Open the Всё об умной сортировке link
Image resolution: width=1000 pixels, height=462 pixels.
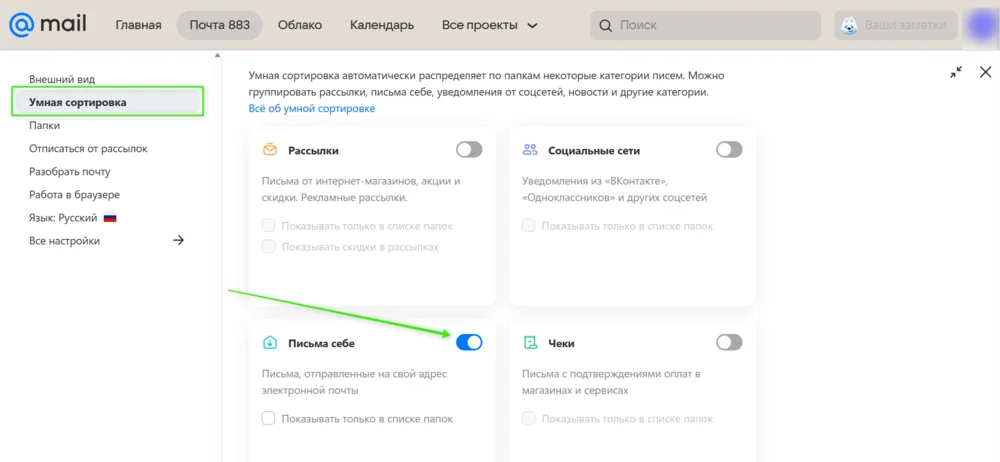click(x=312, y=108)
